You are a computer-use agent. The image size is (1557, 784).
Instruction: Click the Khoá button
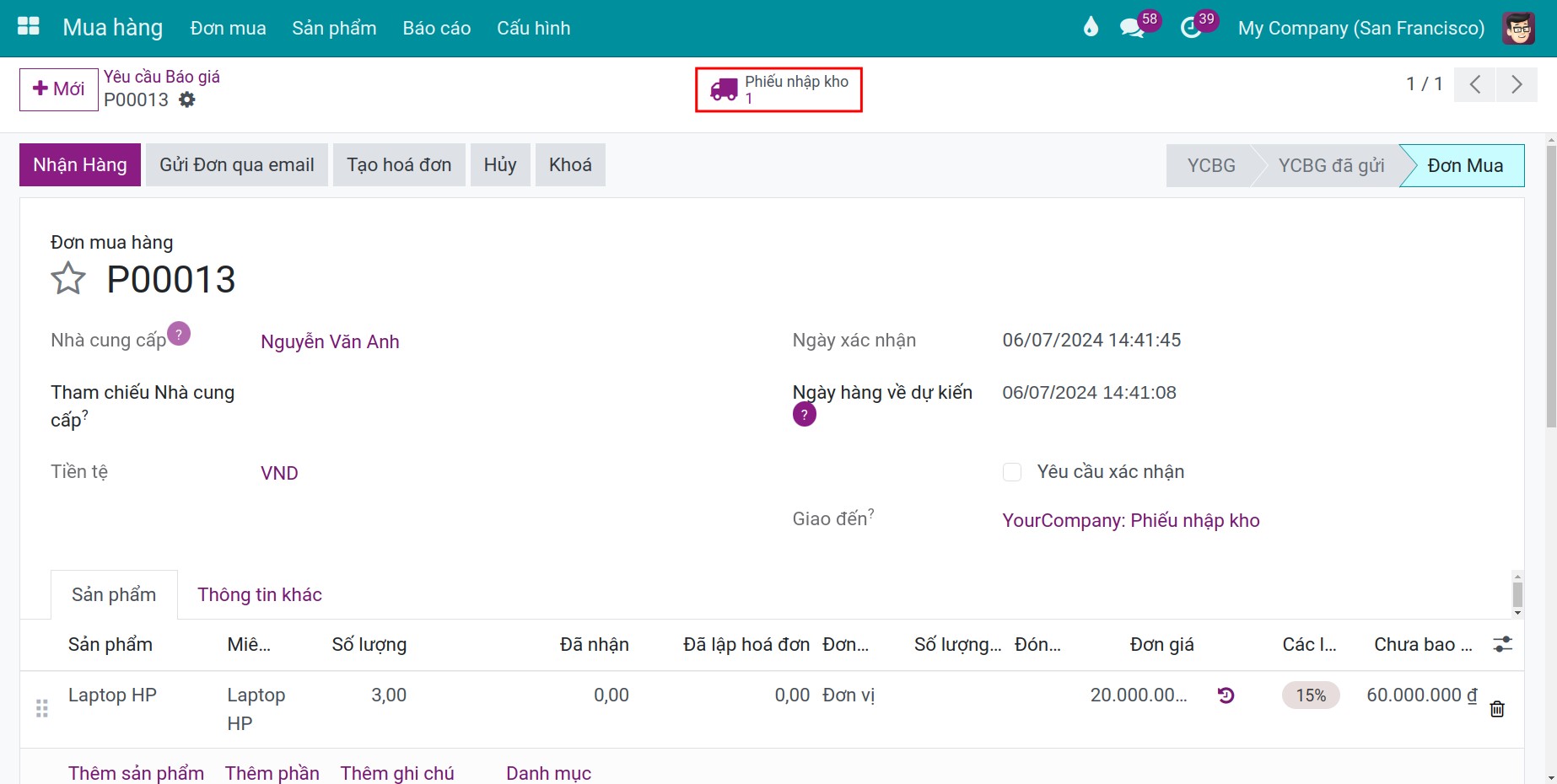[x=570, y=164]
